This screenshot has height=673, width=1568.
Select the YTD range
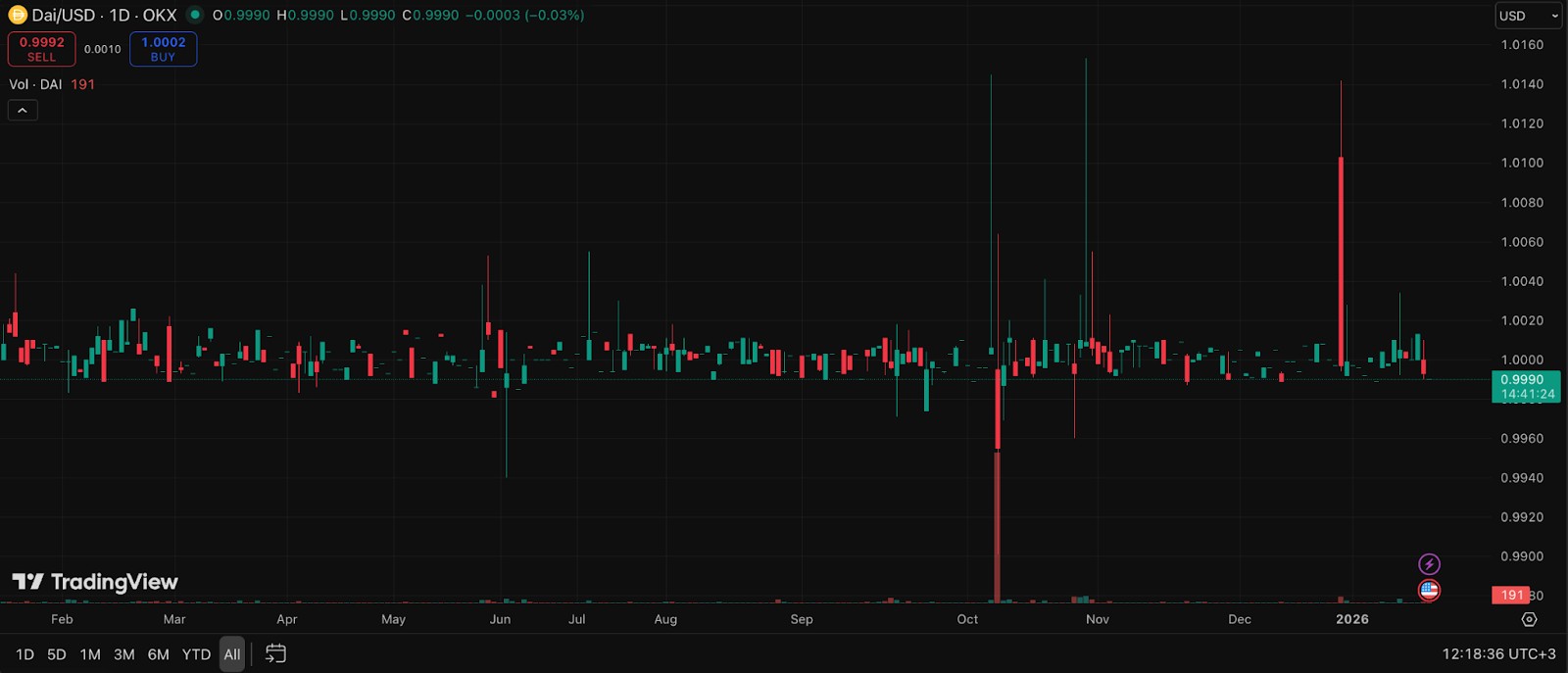pos(196,654)
